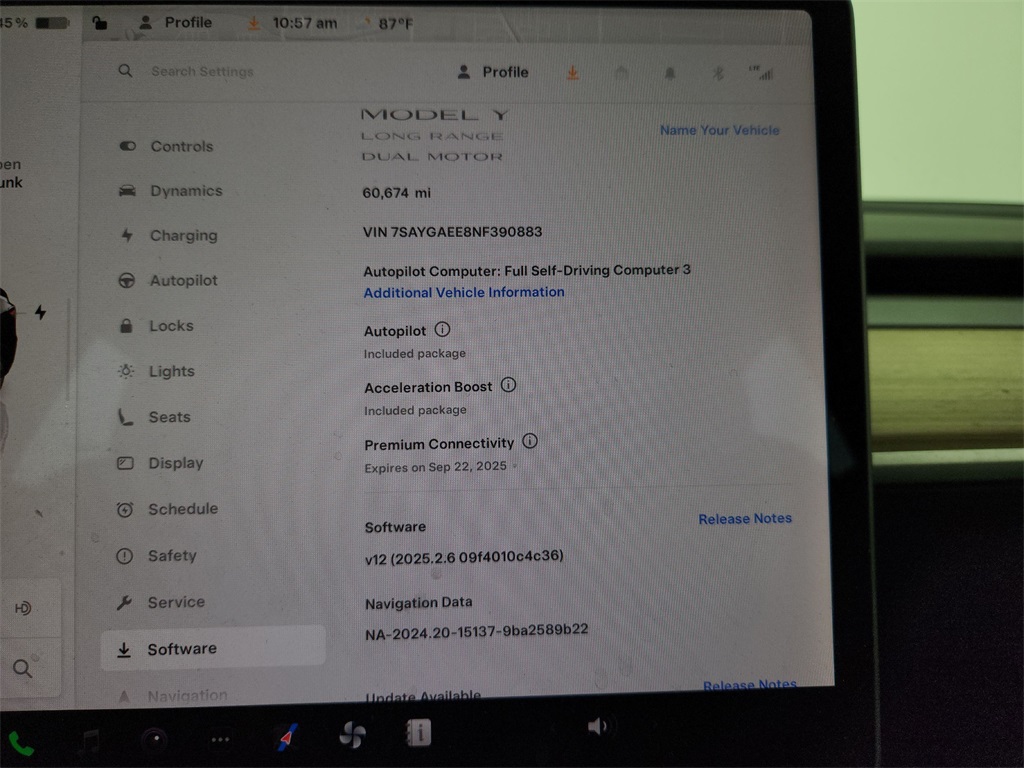1024x768 pixels.
Task: Tap the magnifier search icon on left panel
Action: 22,668
